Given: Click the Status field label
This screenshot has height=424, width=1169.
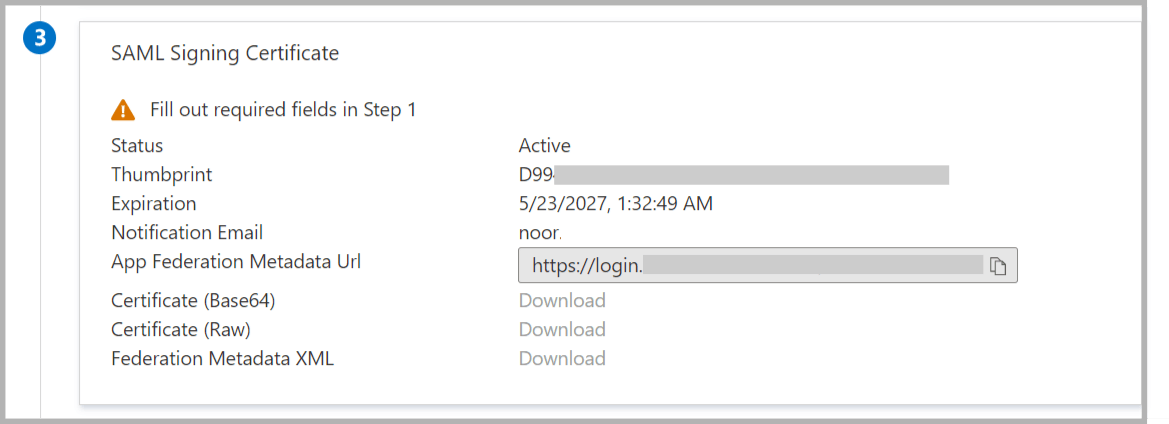Looking at the screenshot, I should coord(137,146).
